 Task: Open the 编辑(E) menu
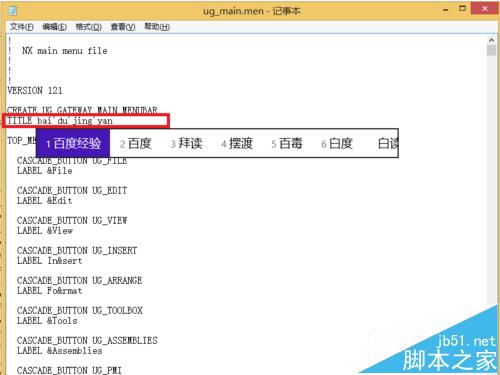[x=54, y=27]
